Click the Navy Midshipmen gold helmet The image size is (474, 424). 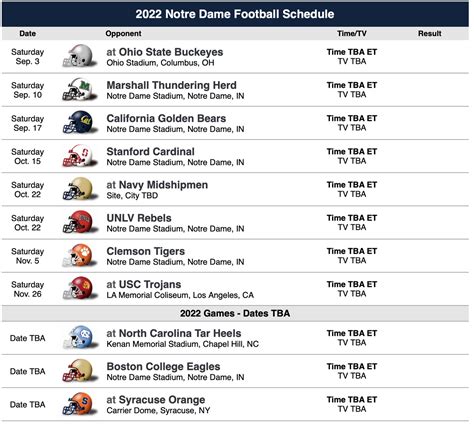tap(80, 189)
